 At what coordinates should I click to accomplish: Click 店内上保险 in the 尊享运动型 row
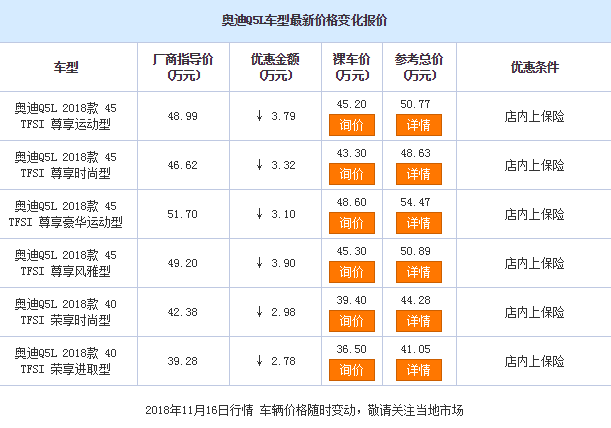(534, 116)
